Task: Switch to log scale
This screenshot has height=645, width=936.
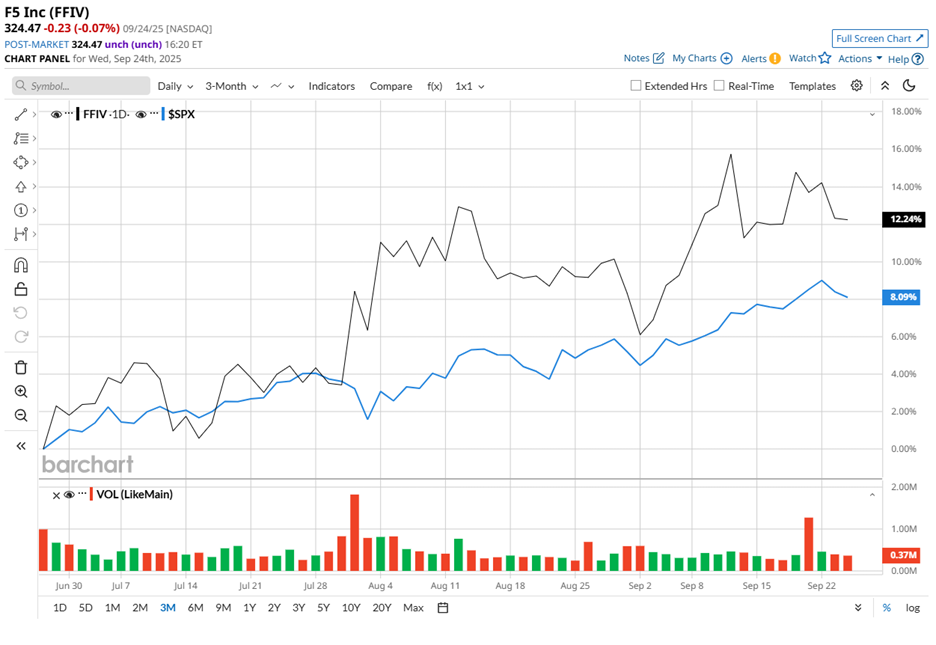Action: (913, 608)
